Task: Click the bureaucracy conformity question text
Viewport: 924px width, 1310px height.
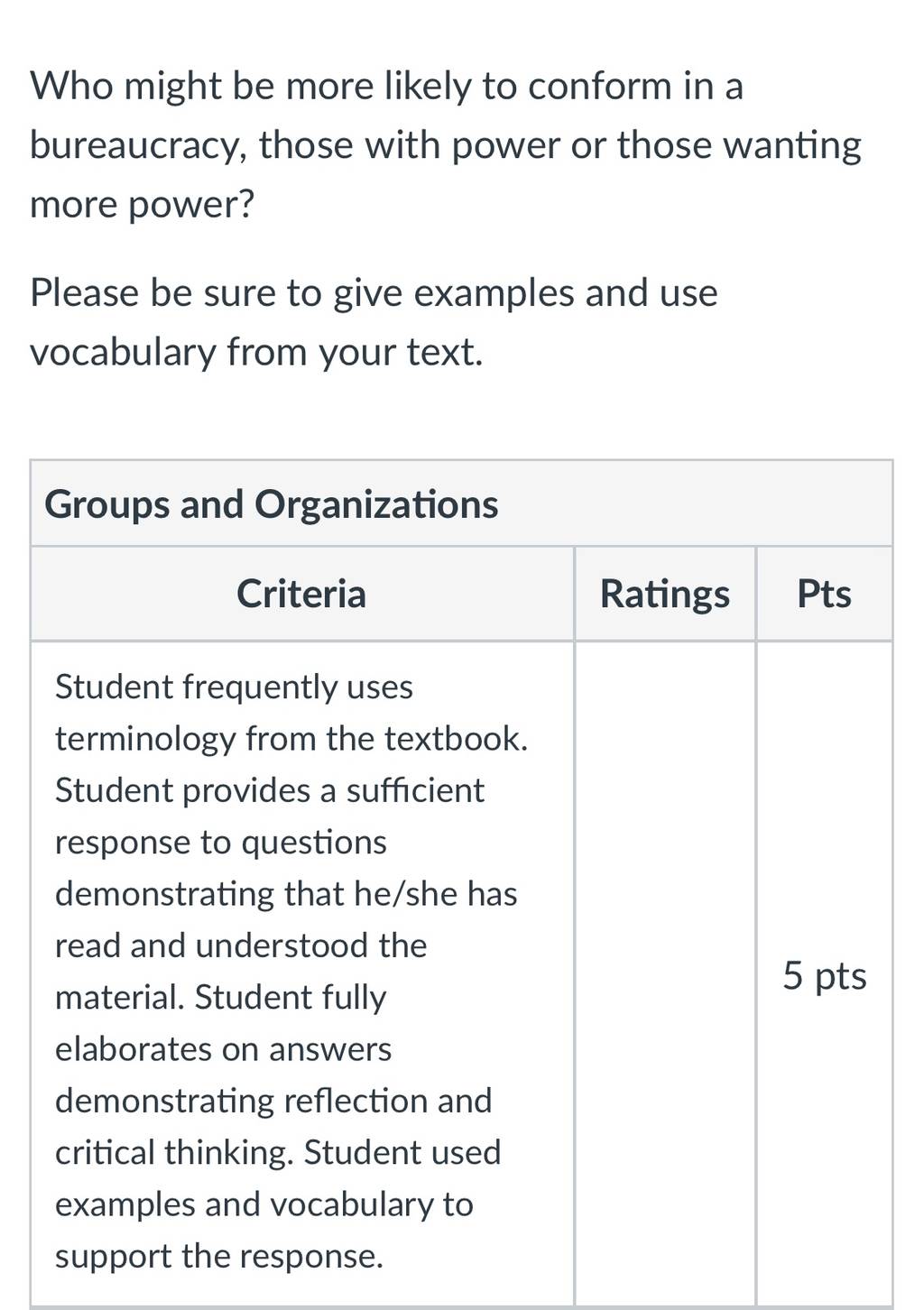Action: click(446, 145)
